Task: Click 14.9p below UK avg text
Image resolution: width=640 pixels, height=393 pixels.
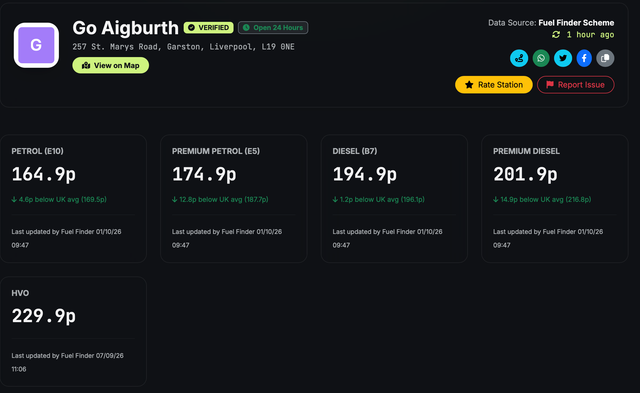Action: 542,200
